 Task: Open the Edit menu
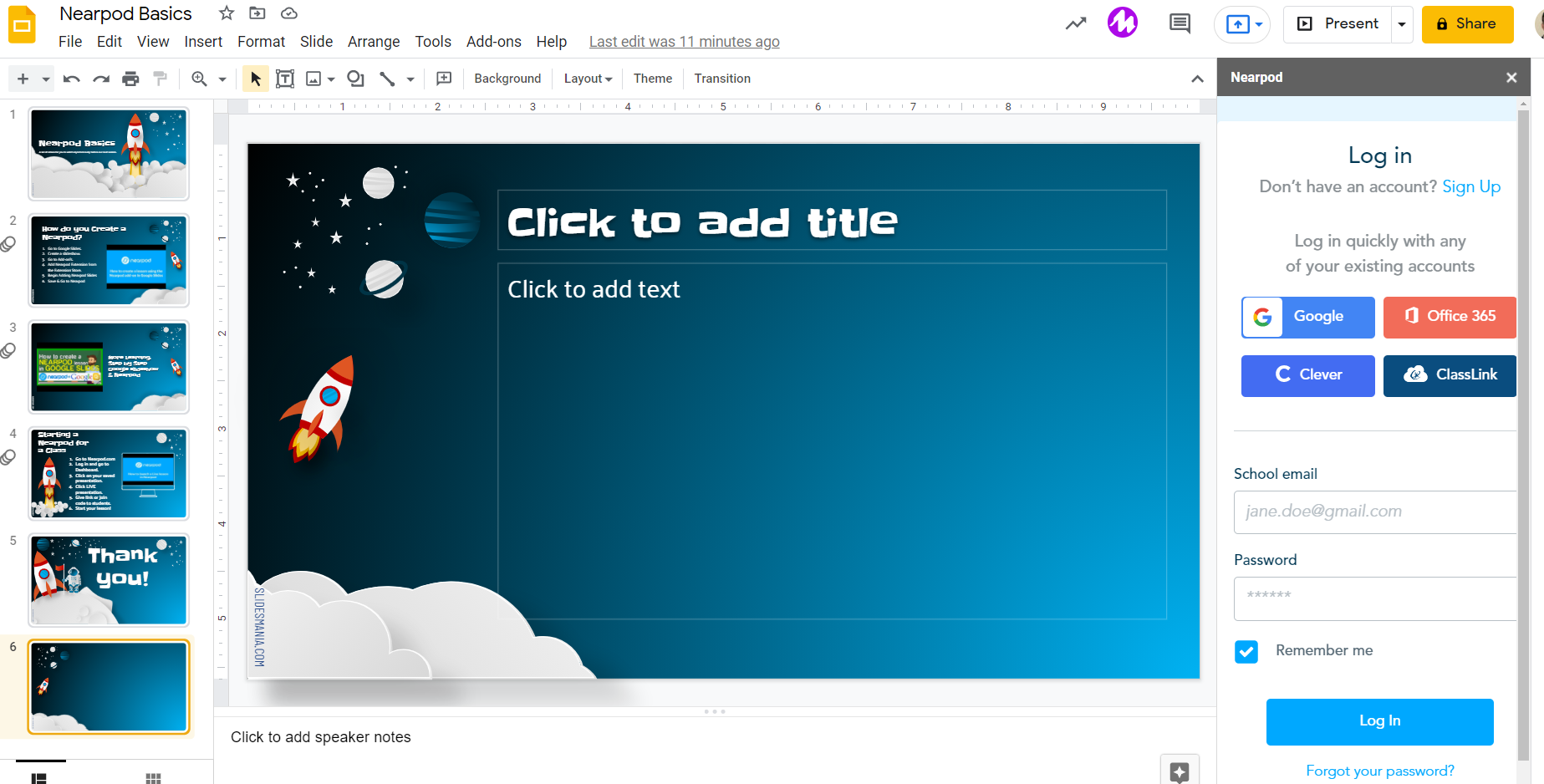click(x=110, y=42)
